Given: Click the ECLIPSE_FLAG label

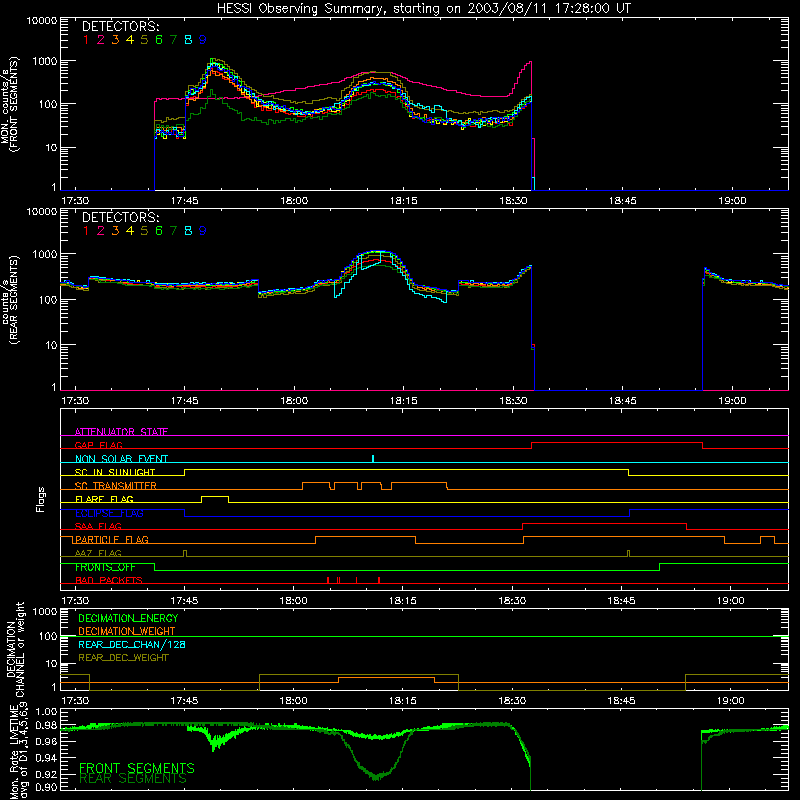Looking at the screenshot, I should tap(109, 513).
